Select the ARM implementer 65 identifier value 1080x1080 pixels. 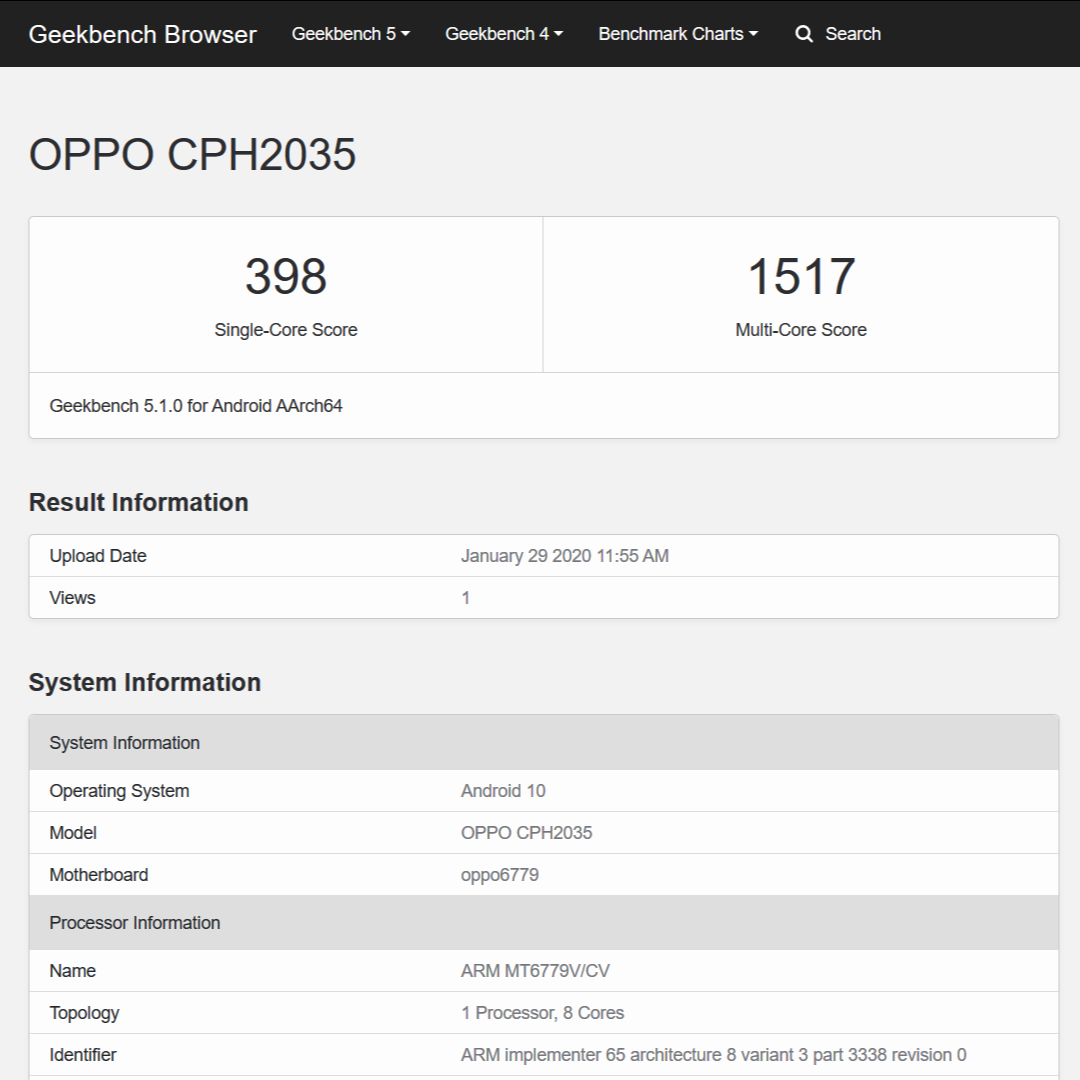coord(714,1055)
